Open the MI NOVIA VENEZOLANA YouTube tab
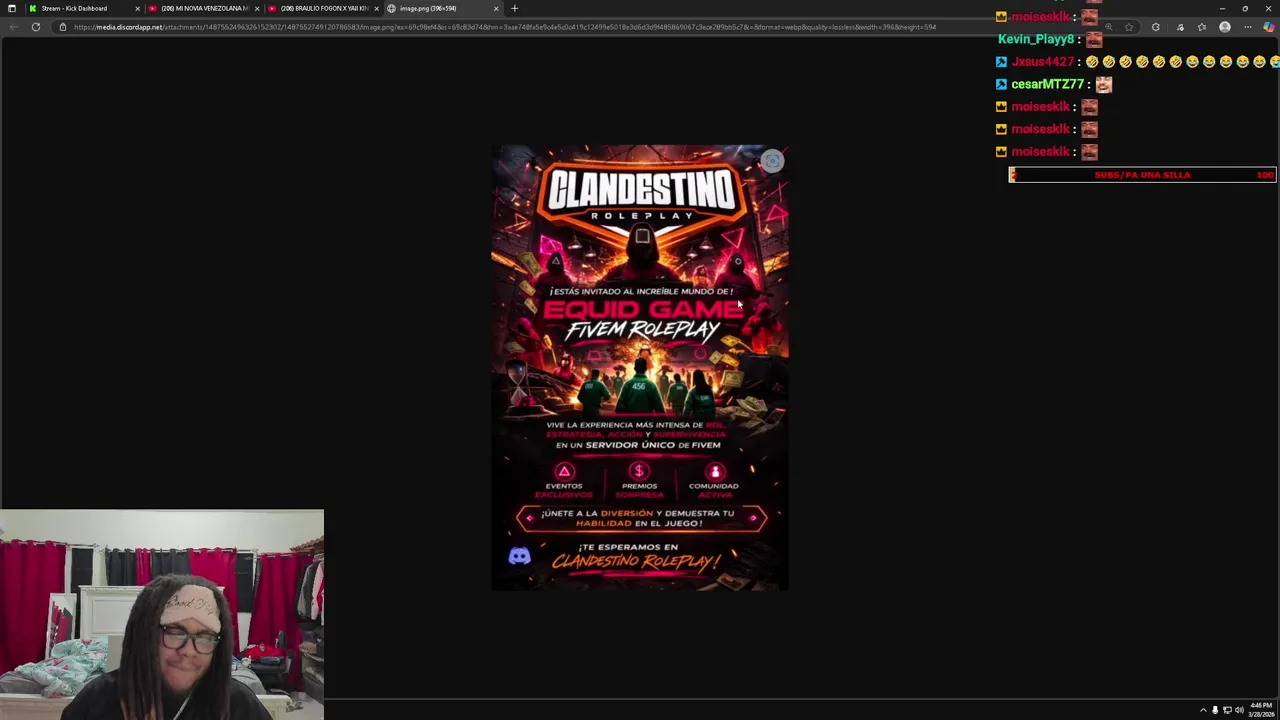Screen dimensions: 1280x720 point(203,8)
